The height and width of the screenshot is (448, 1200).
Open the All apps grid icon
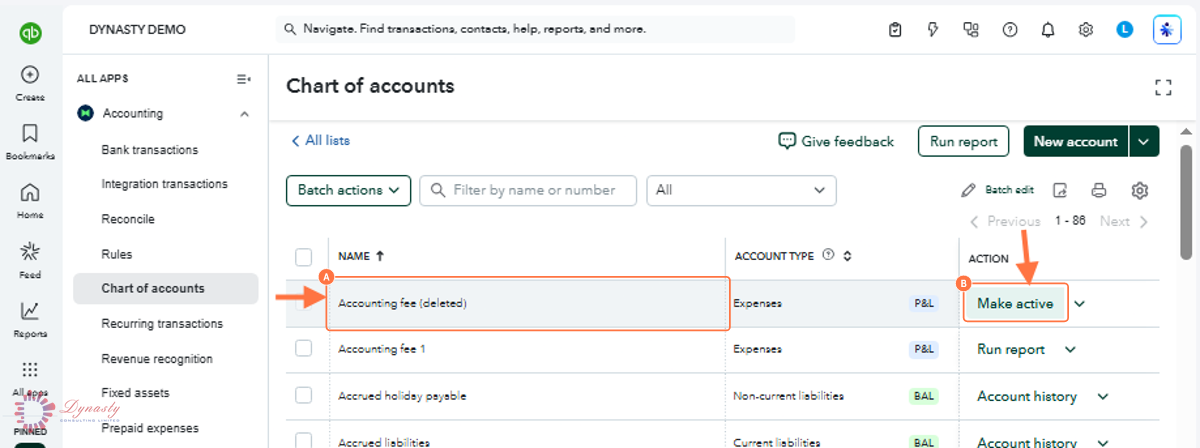coord(30,370)
